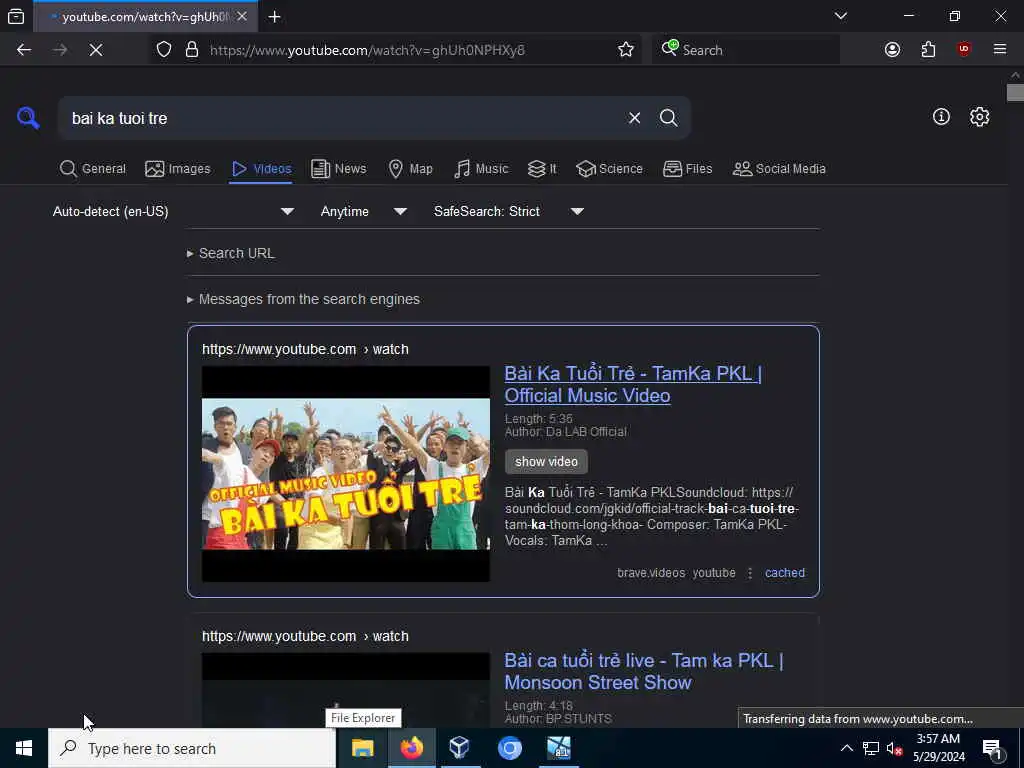Click the network tray icon
The height and width of the screenshot is (768, 1024).
pyautogui.click(x=871, y=748)
